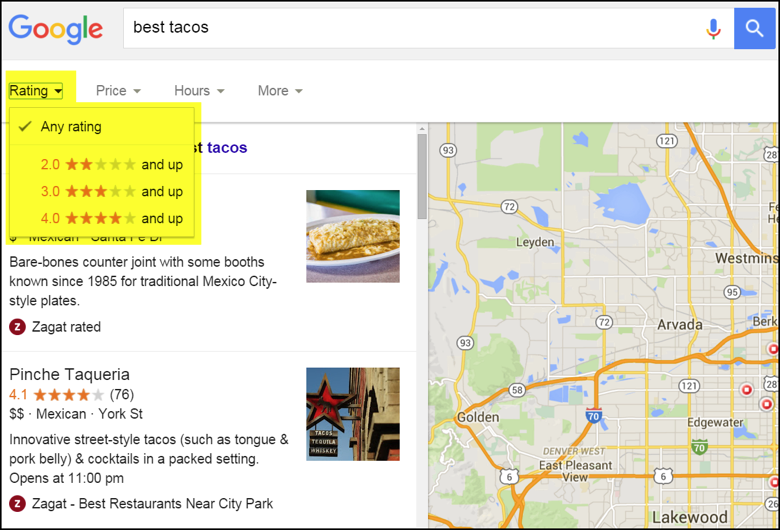Click the Zagat icon beside 'Zagat rated'

tap(17, 327)
